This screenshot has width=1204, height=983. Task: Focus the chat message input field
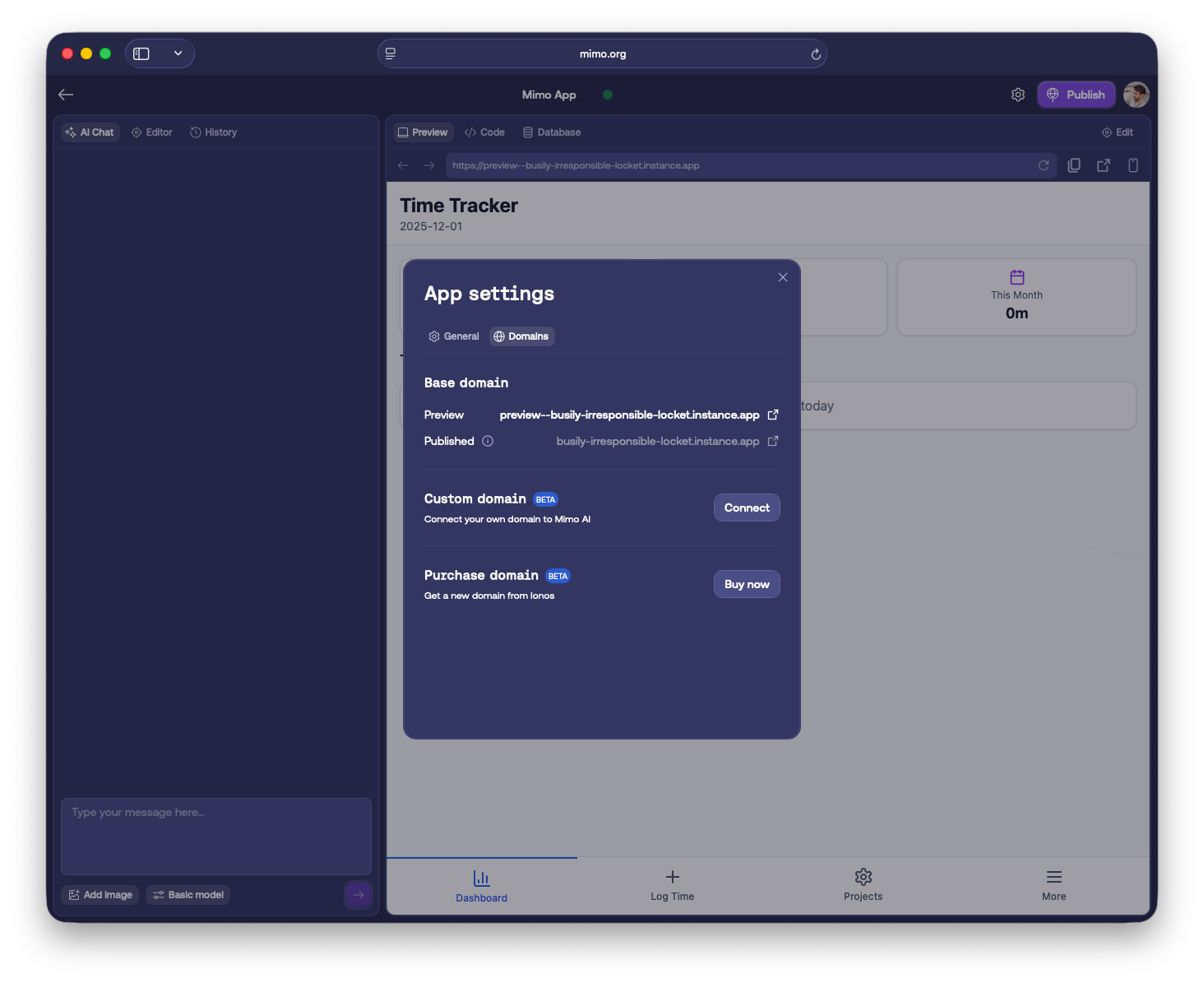[x=215, y=836]
